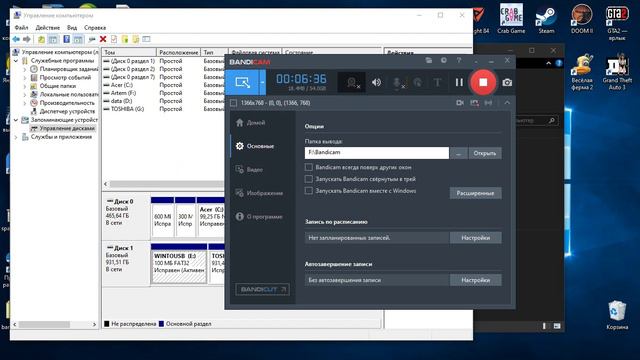Toggle webcam overlay icon in Bandicam
640x360 pixels.
[352, 83]
